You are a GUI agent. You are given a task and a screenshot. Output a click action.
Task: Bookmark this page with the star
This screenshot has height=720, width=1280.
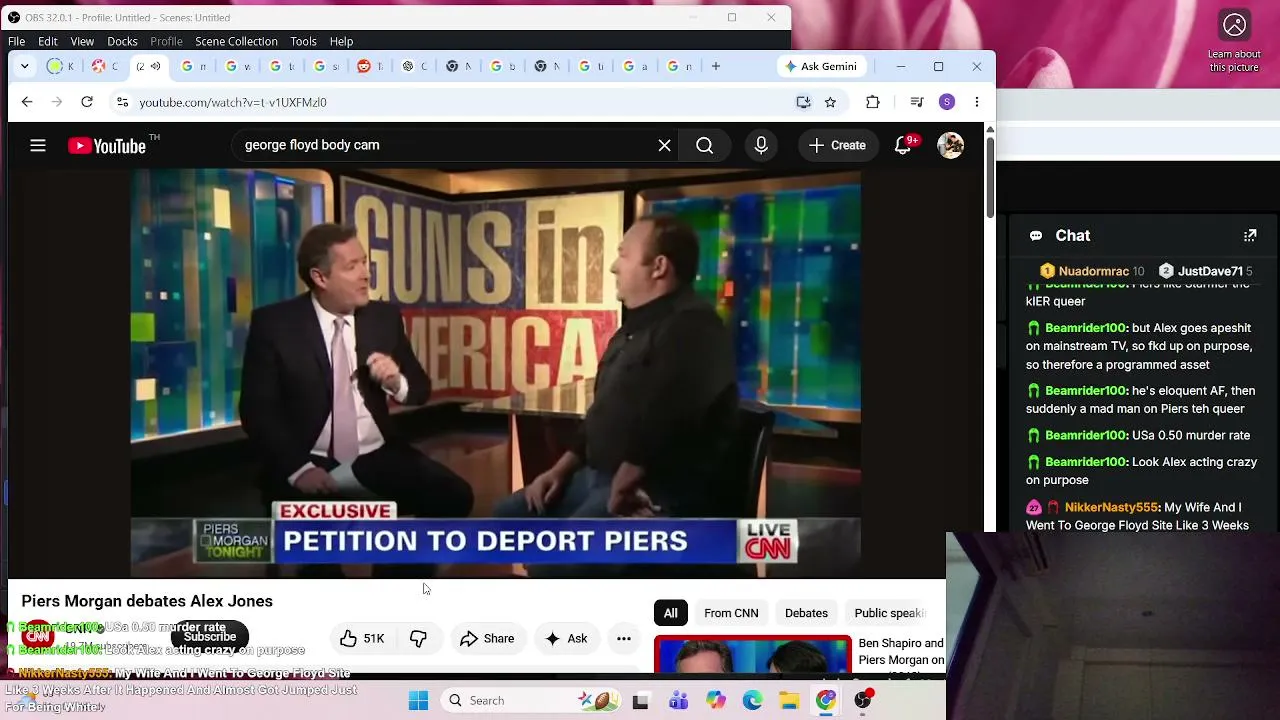point(830,102)
